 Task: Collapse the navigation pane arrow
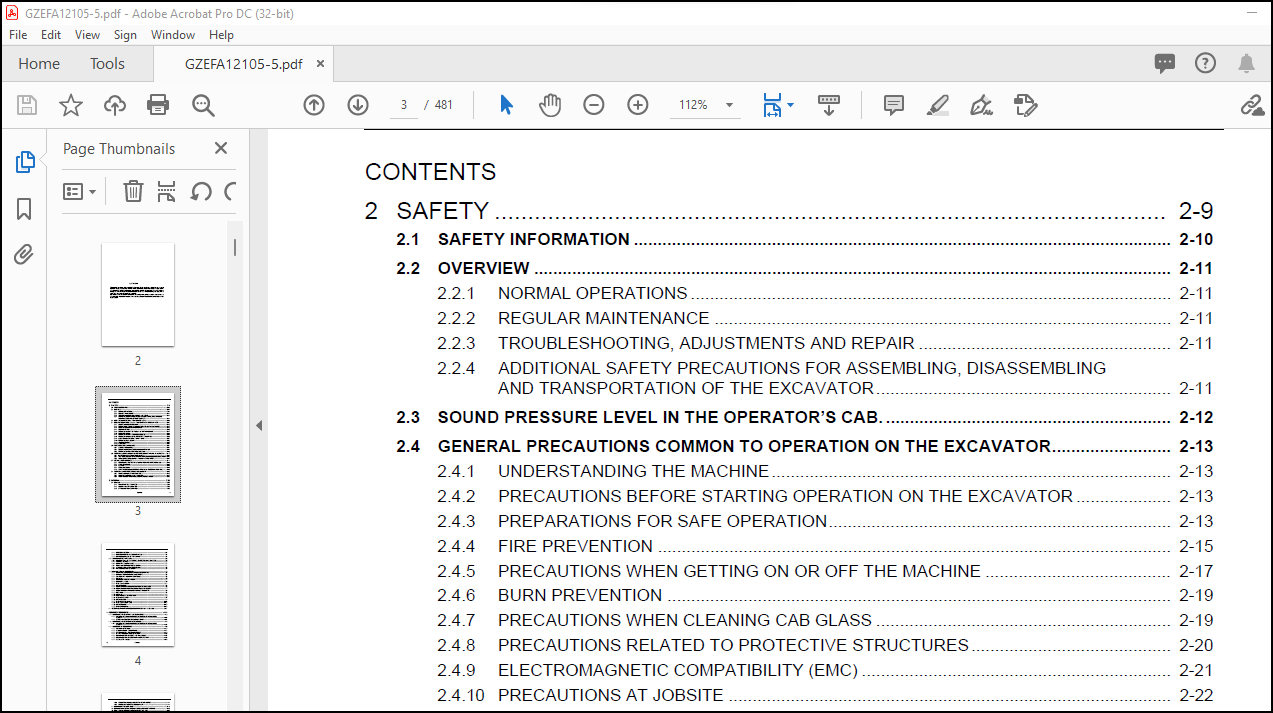click(259, 425)
